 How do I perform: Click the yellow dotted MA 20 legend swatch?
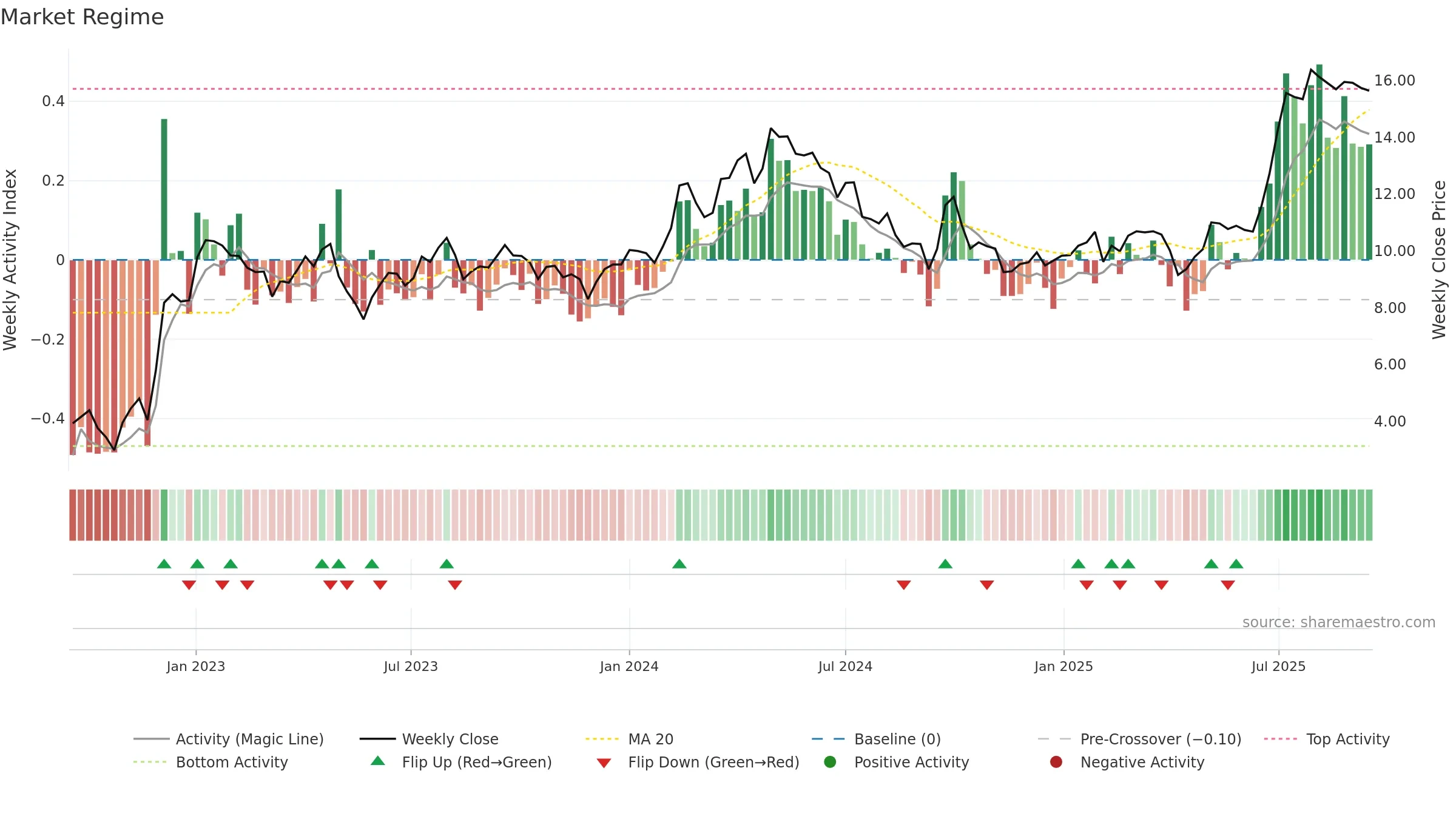[x=602, y=739]
